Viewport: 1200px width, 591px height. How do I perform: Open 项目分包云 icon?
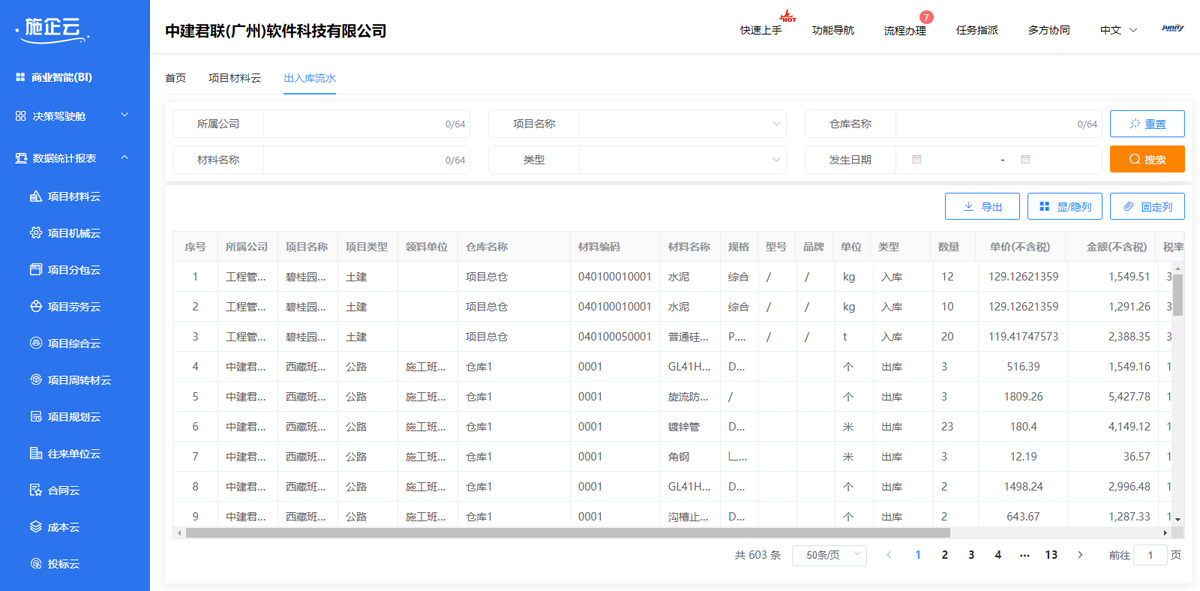(36, 270)
